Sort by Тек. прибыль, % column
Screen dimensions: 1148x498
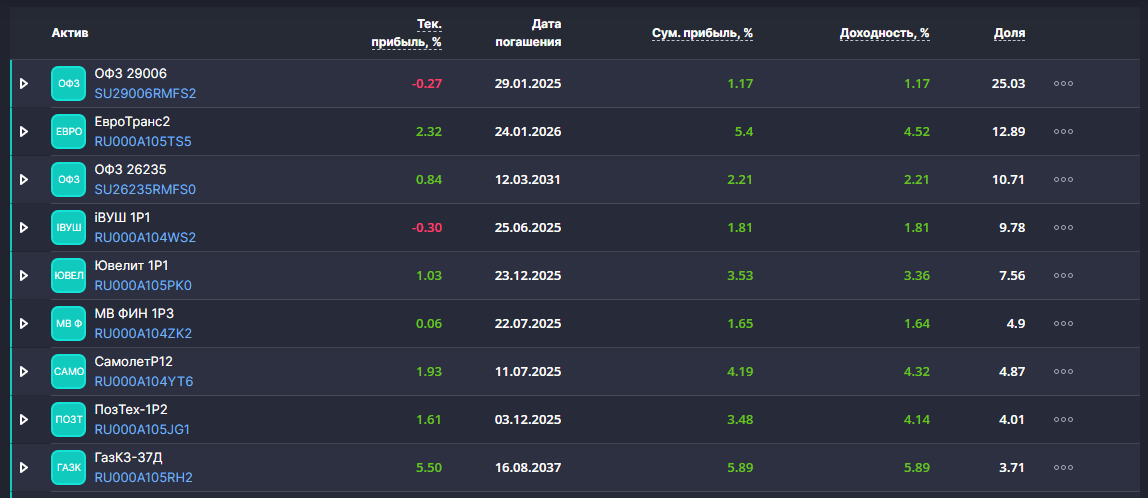pyautogui.click(x=407, y=33)
